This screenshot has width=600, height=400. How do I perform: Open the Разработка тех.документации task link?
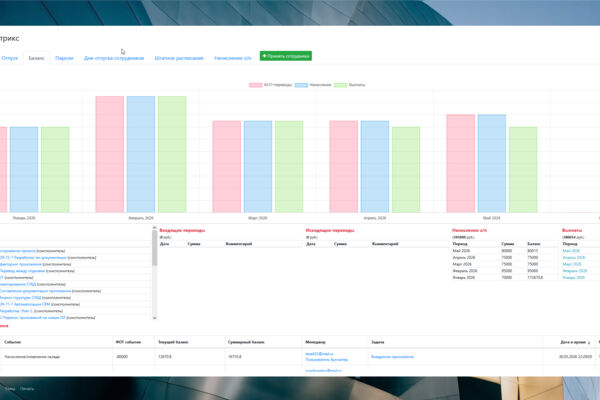pyautogui.click(x=33, y=258)
